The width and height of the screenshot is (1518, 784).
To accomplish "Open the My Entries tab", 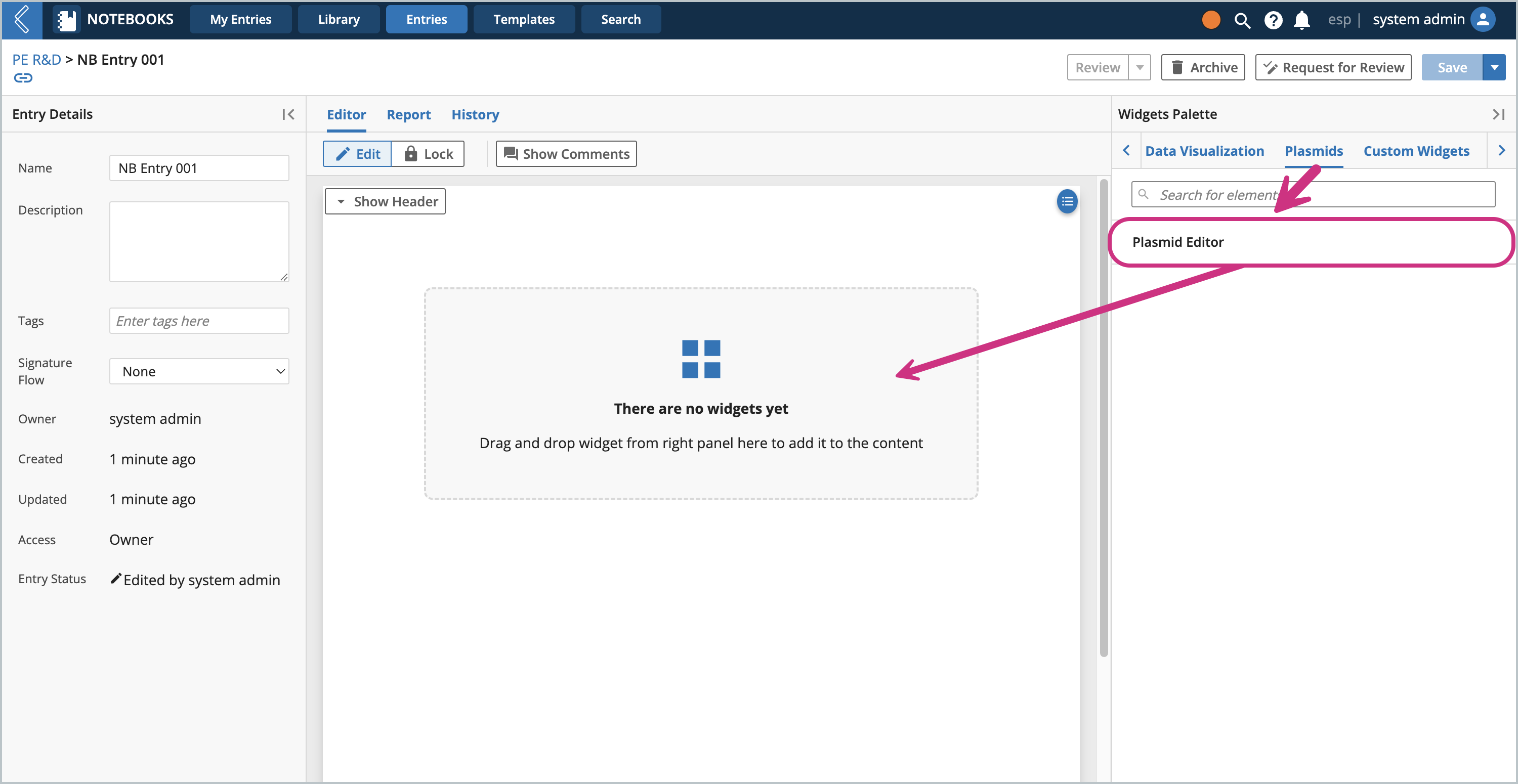I will (240, 19).
